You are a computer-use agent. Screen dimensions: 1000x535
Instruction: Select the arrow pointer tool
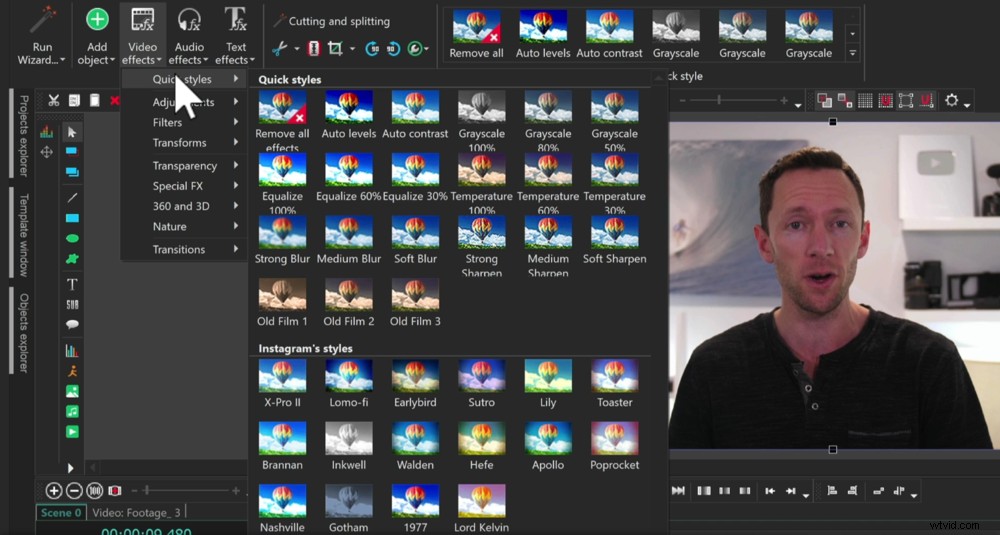pyautogui.click(x=72, y=132)
